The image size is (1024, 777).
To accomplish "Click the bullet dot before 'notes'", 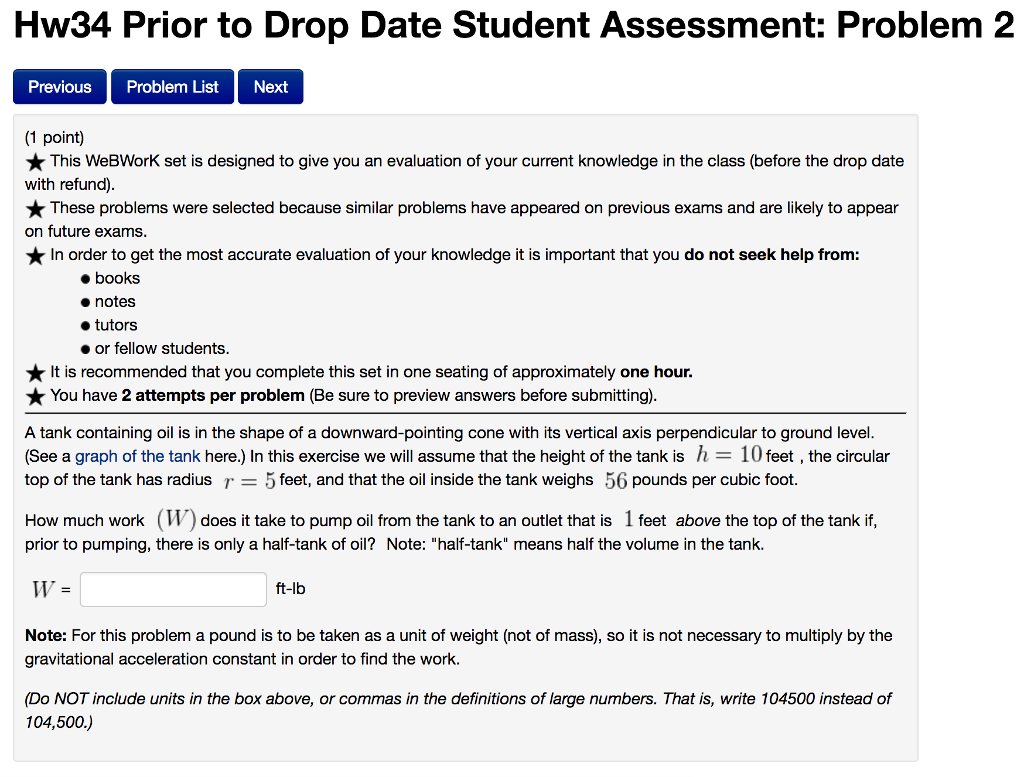I will pyautogui.click(x=86, y=302).
